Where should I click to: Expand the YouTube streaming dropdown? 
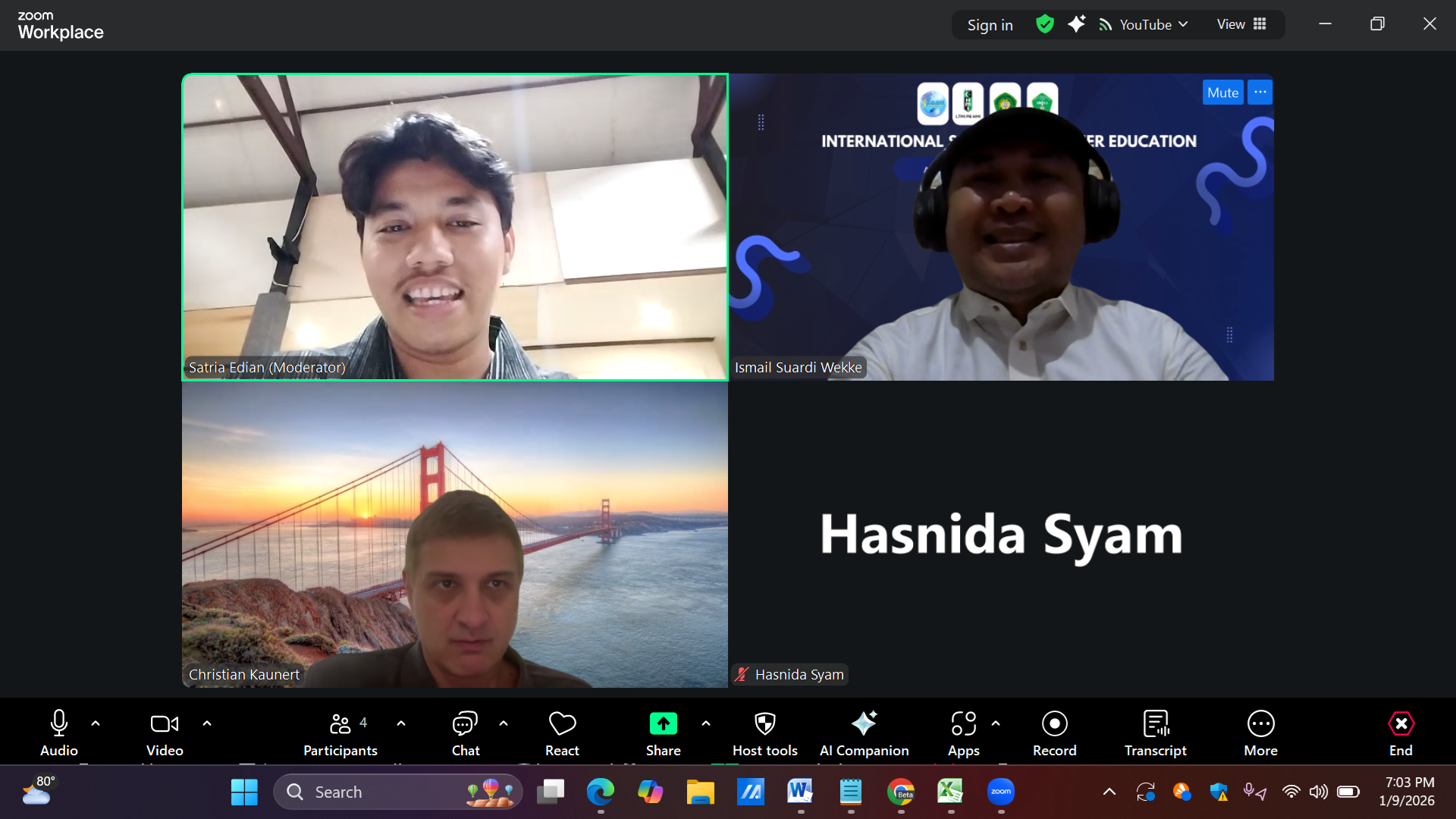pyautogui.click(x=1185, y=24)
